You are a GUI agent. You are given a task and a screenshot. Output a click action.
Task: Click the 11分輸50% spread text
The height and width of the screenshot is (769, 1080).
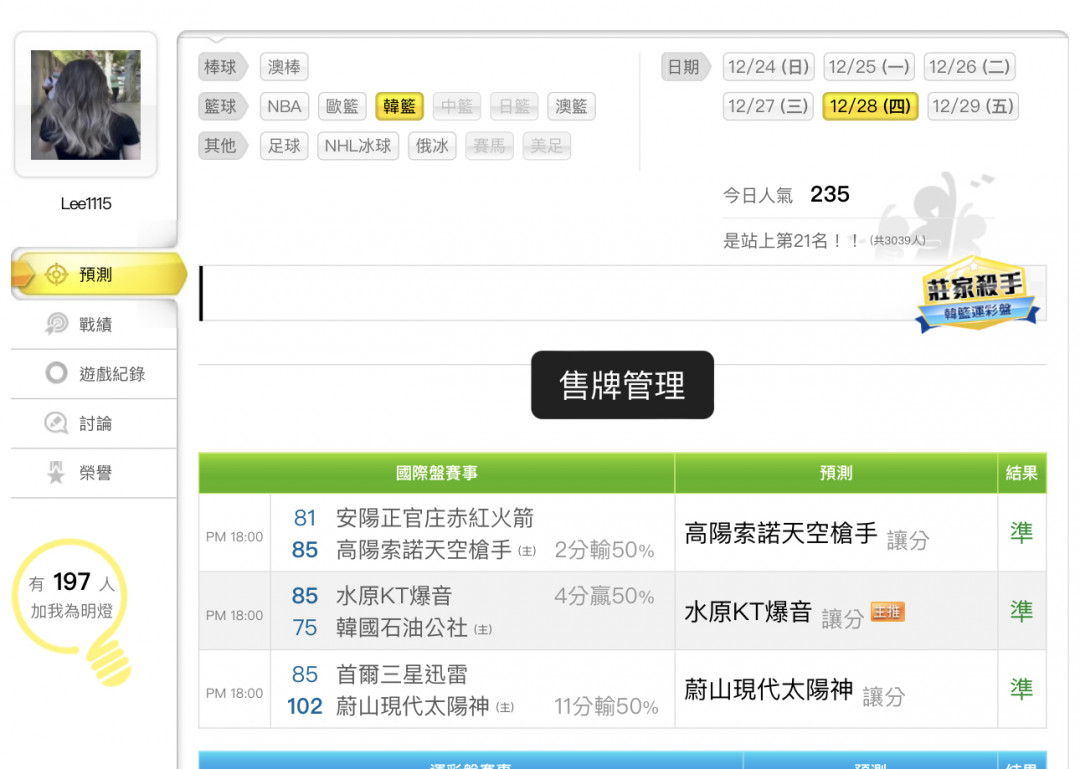pos(606,706)
